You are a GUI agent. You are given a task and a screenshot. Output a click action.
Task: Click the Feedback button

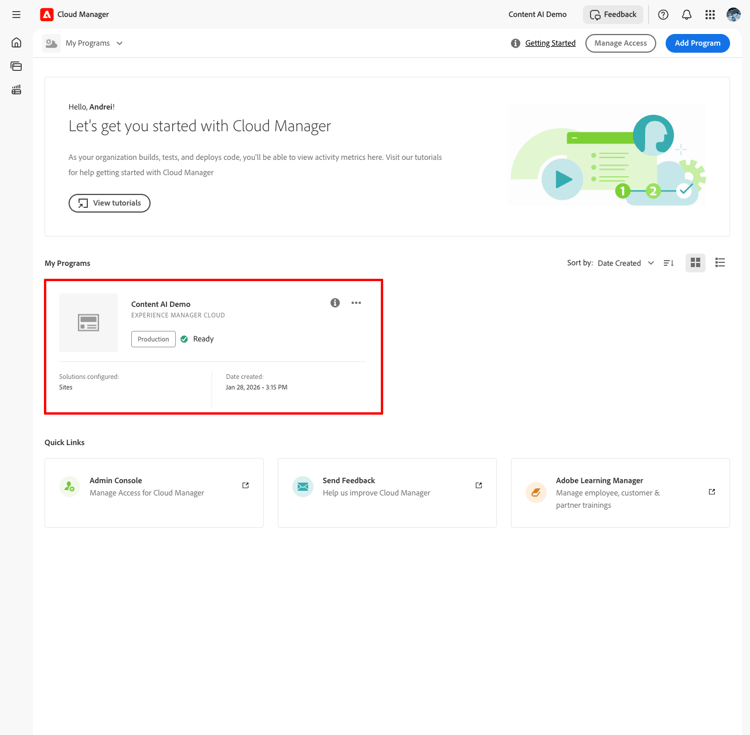tap(613, 15)
